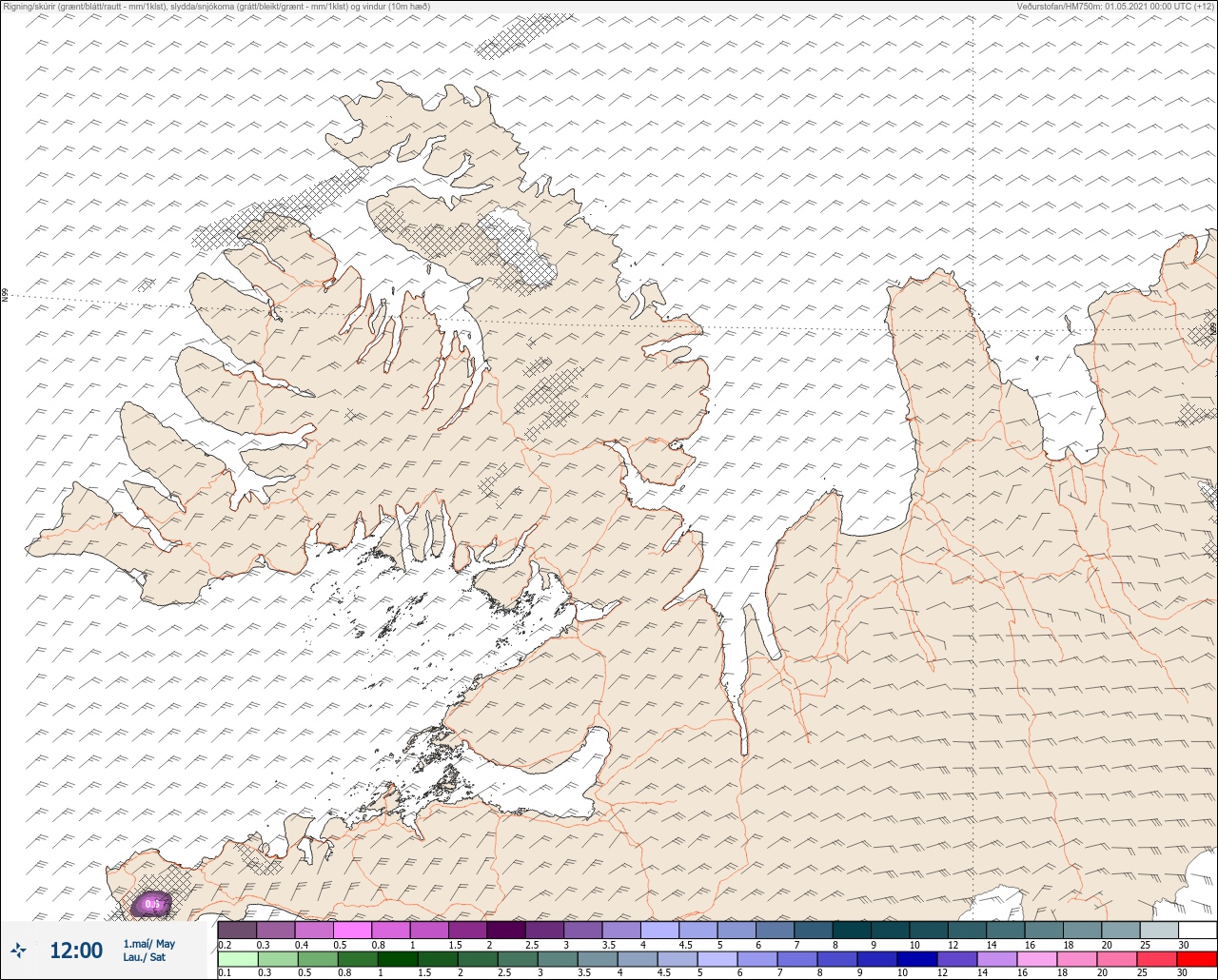The image size is (1218, 980).
Task: Click the Veðurstofan/HM750m model run text
Action: click(1115, 7)
